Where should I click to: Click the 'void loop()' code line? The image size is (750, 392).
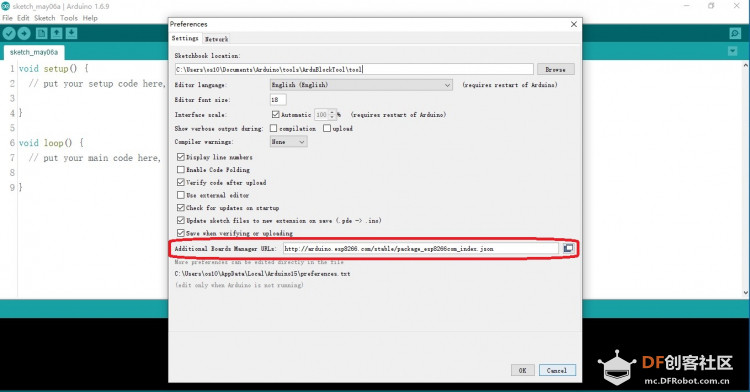(51, 142)
